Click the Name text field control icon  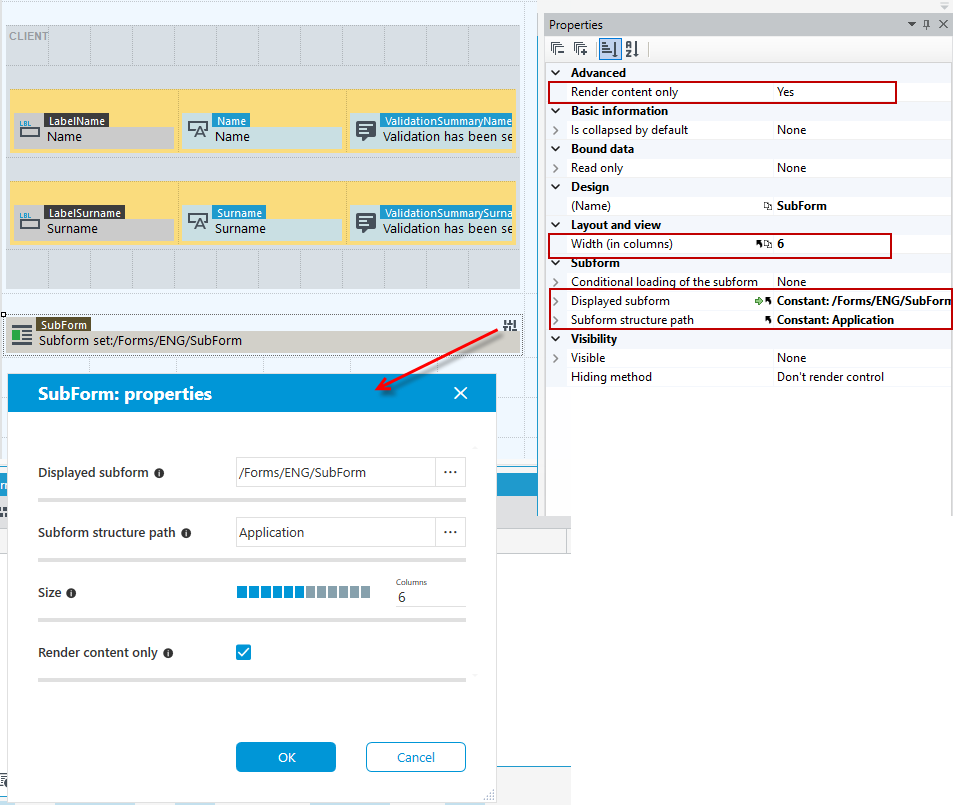point(198,128)
